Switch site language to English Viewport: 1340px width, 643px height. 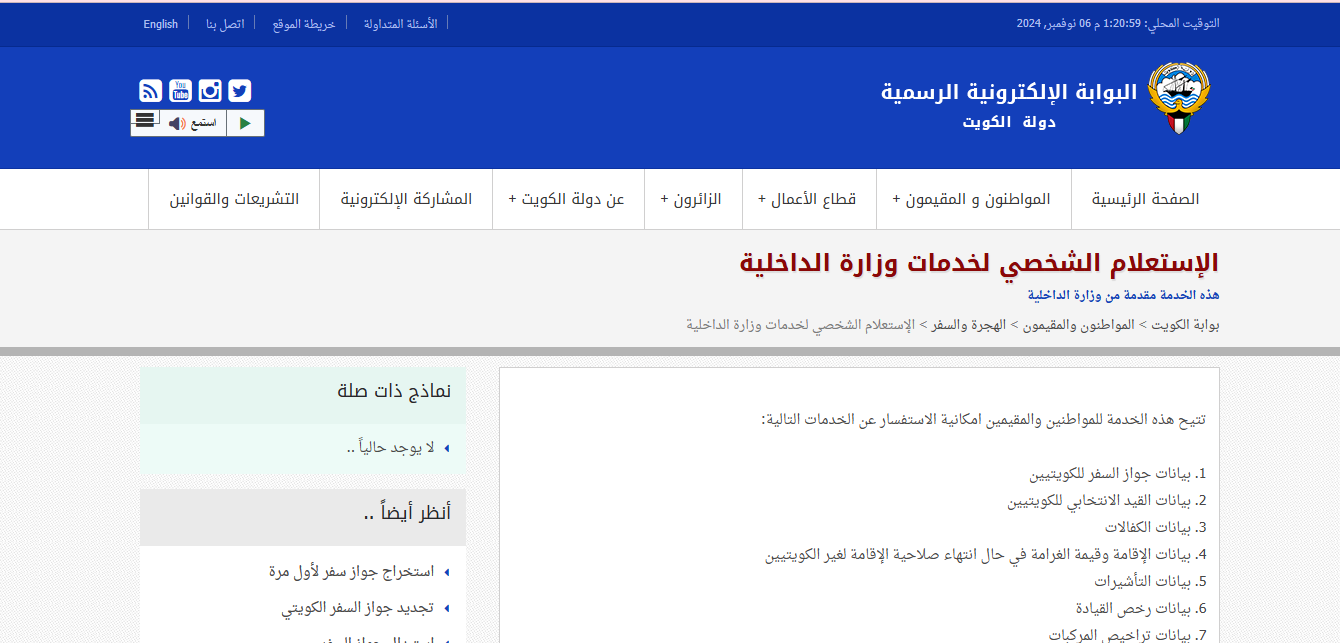(x=160, y=24)
